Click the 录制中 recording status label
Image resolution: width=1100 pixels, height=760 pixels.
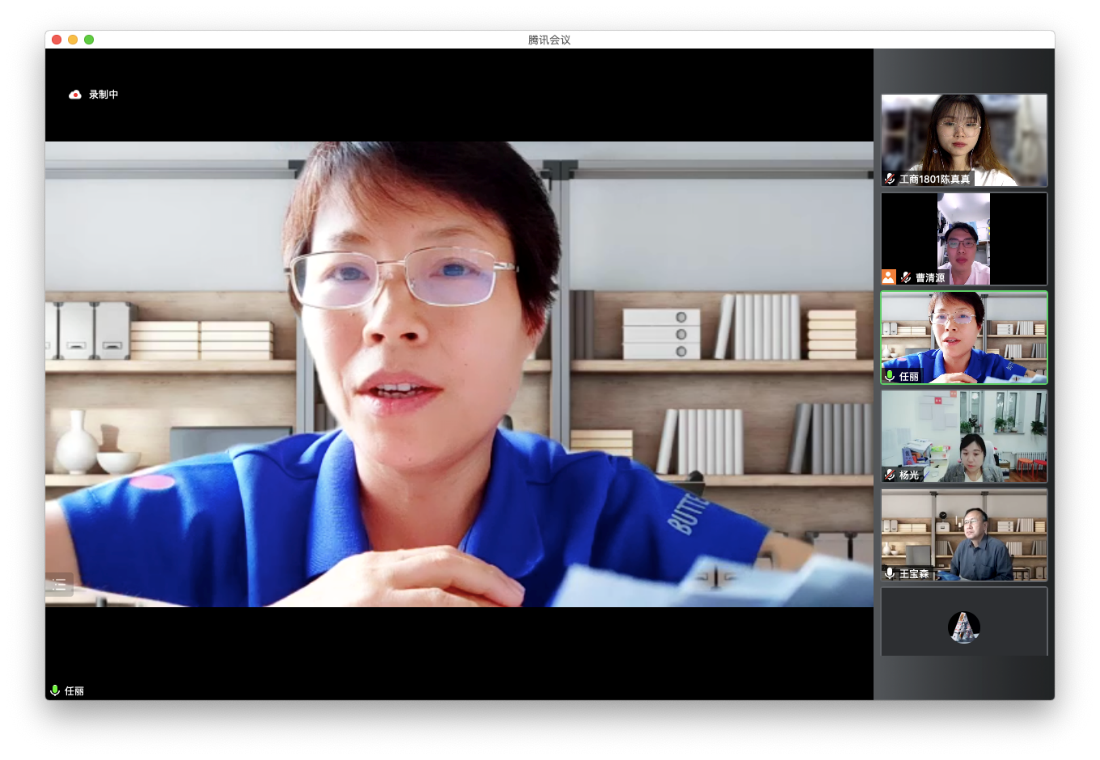click(x=104, y=95)
